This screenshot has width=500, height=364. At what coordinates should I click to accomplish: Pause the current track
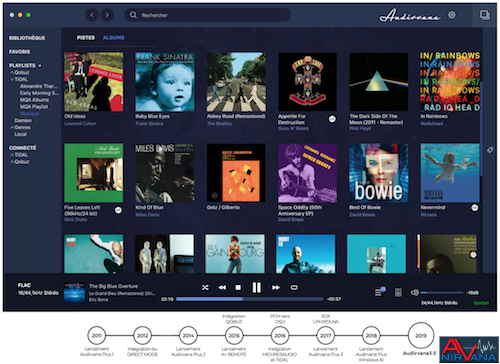pos(256,287)
